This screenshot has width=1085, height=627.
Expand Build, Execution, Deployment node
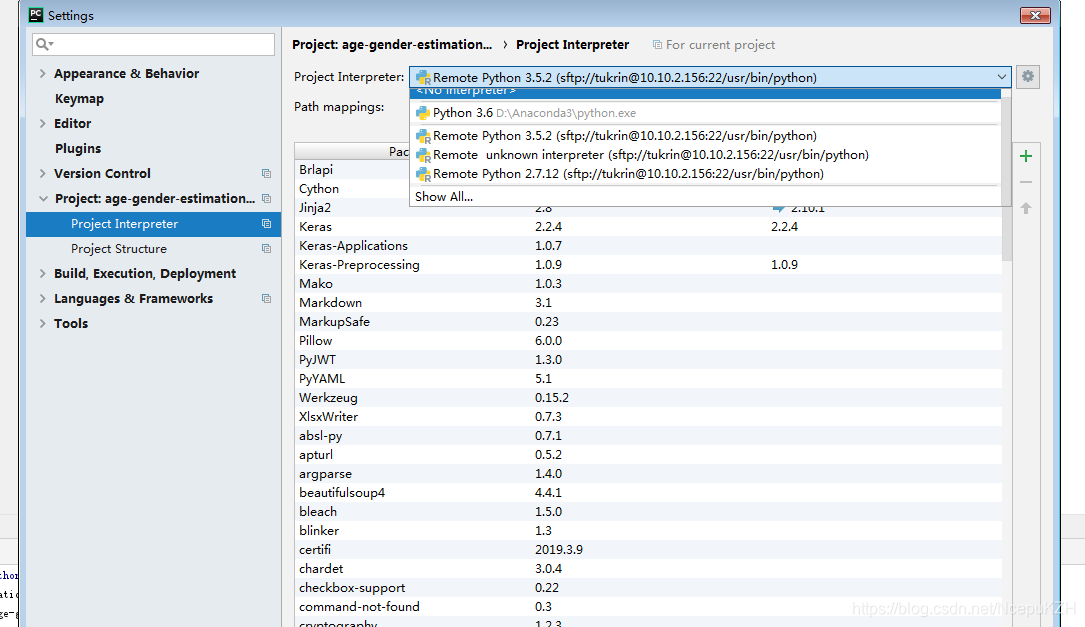[43, 273]
